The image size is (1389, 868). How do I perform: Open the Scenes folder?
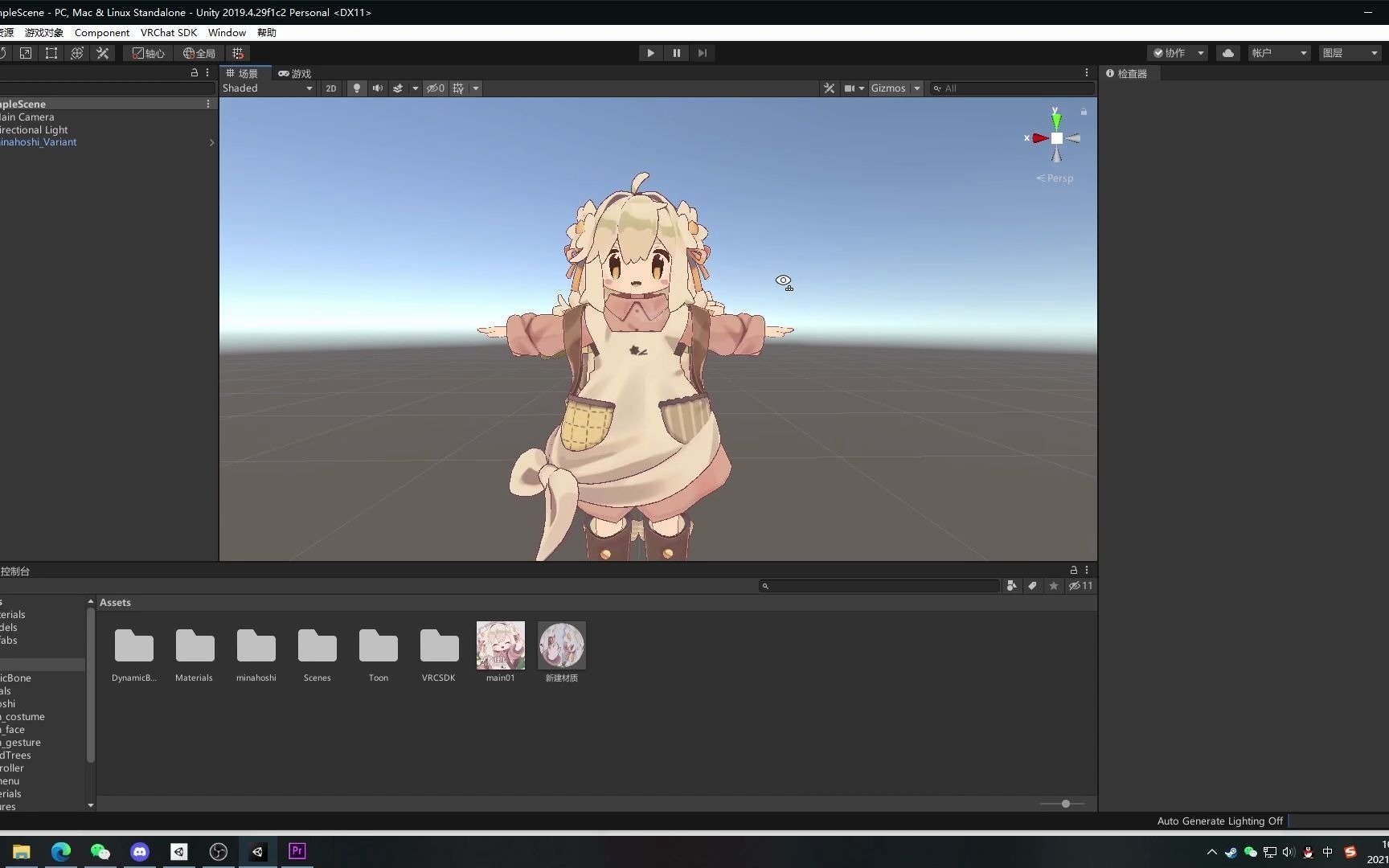tap(318, 653)
